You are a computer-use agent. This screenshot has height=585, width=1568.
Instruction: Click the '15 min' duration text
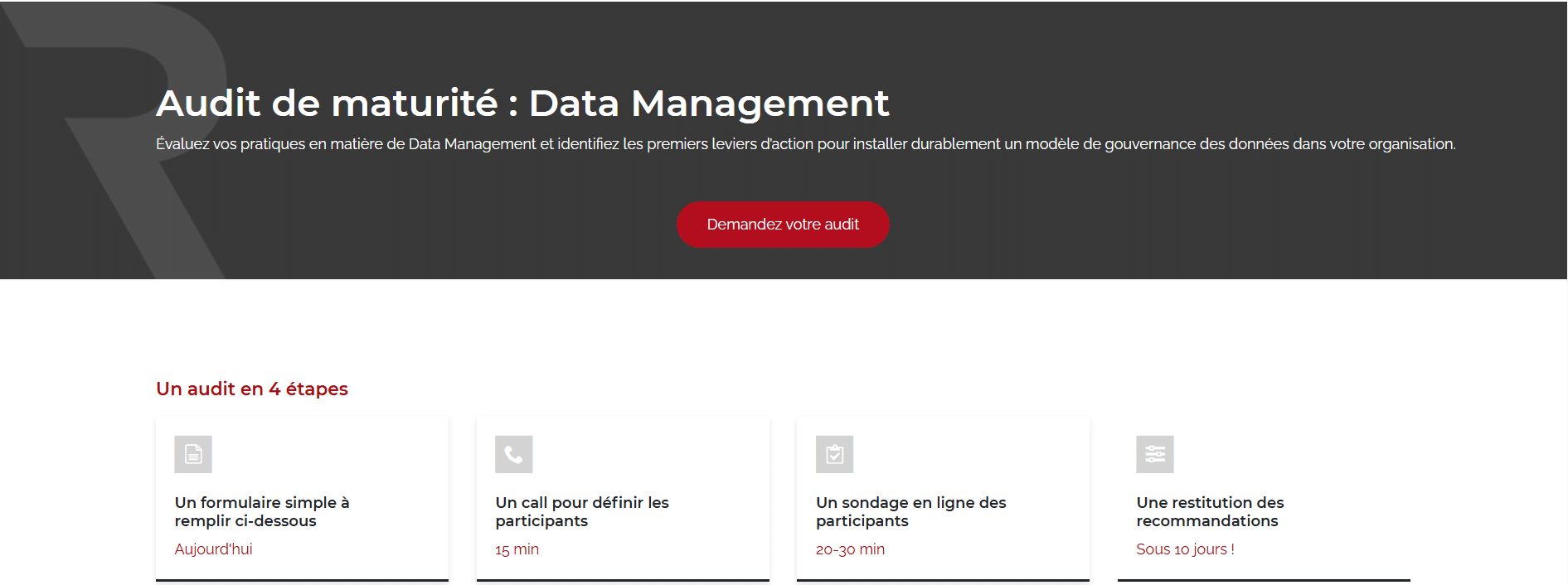click(x=517, y=549)
